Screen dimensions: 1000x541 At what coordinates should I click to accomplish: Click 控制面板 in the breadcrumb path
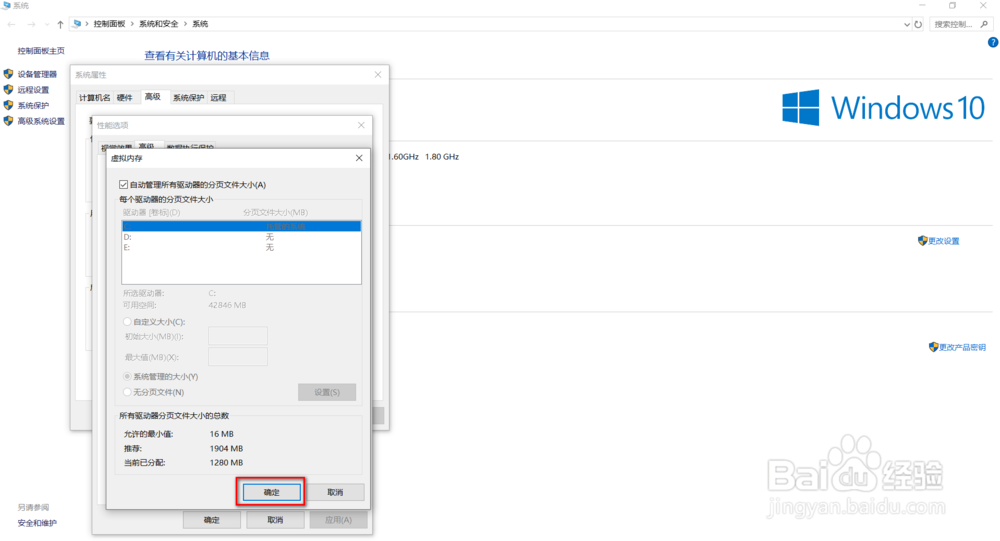109,24
